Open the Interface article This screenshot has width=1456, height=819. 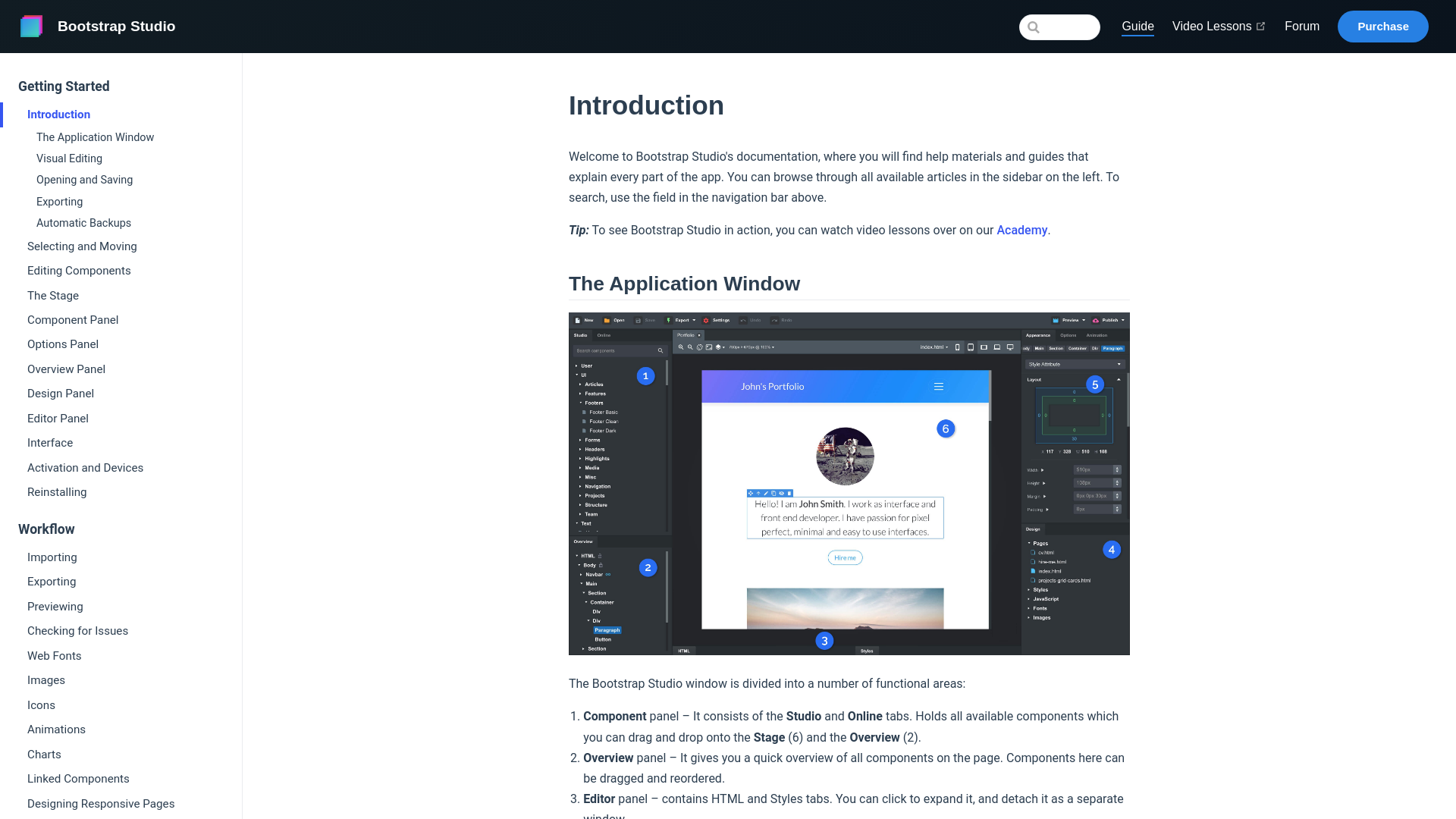coord(50,443)
